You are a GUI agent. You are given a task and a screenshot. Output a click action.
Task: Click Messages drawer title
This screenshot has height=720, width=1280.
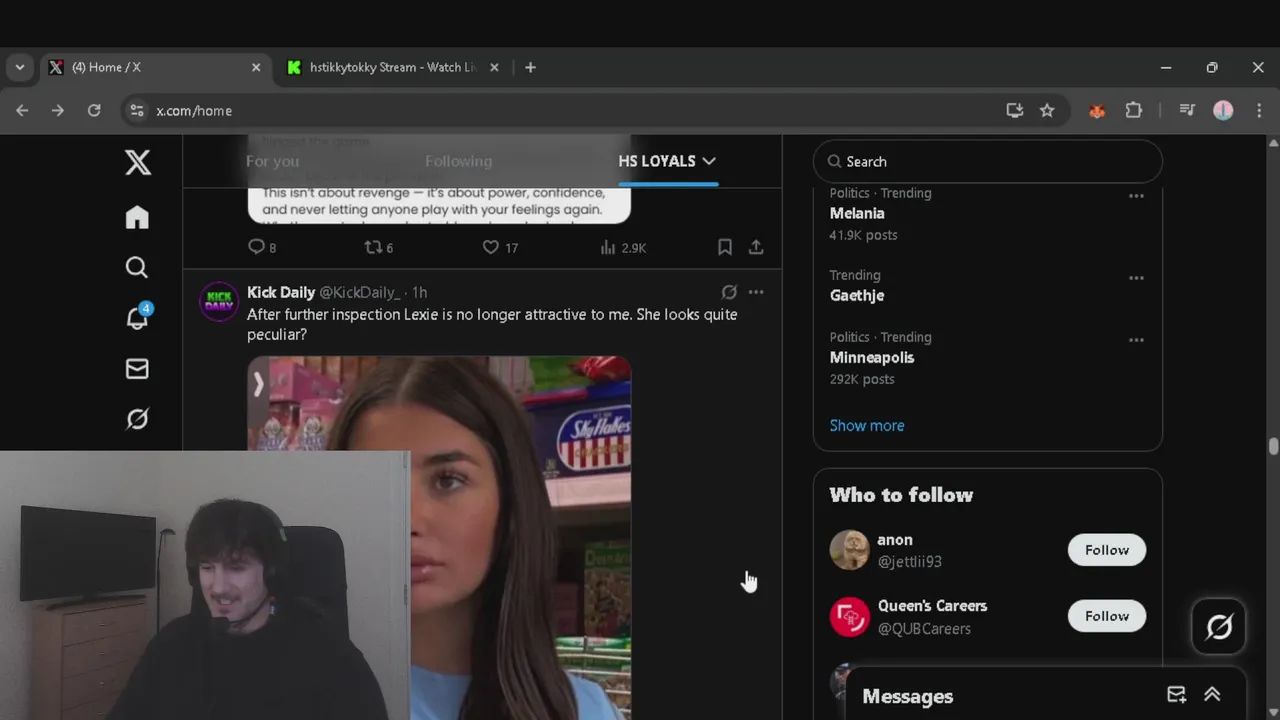908,696
